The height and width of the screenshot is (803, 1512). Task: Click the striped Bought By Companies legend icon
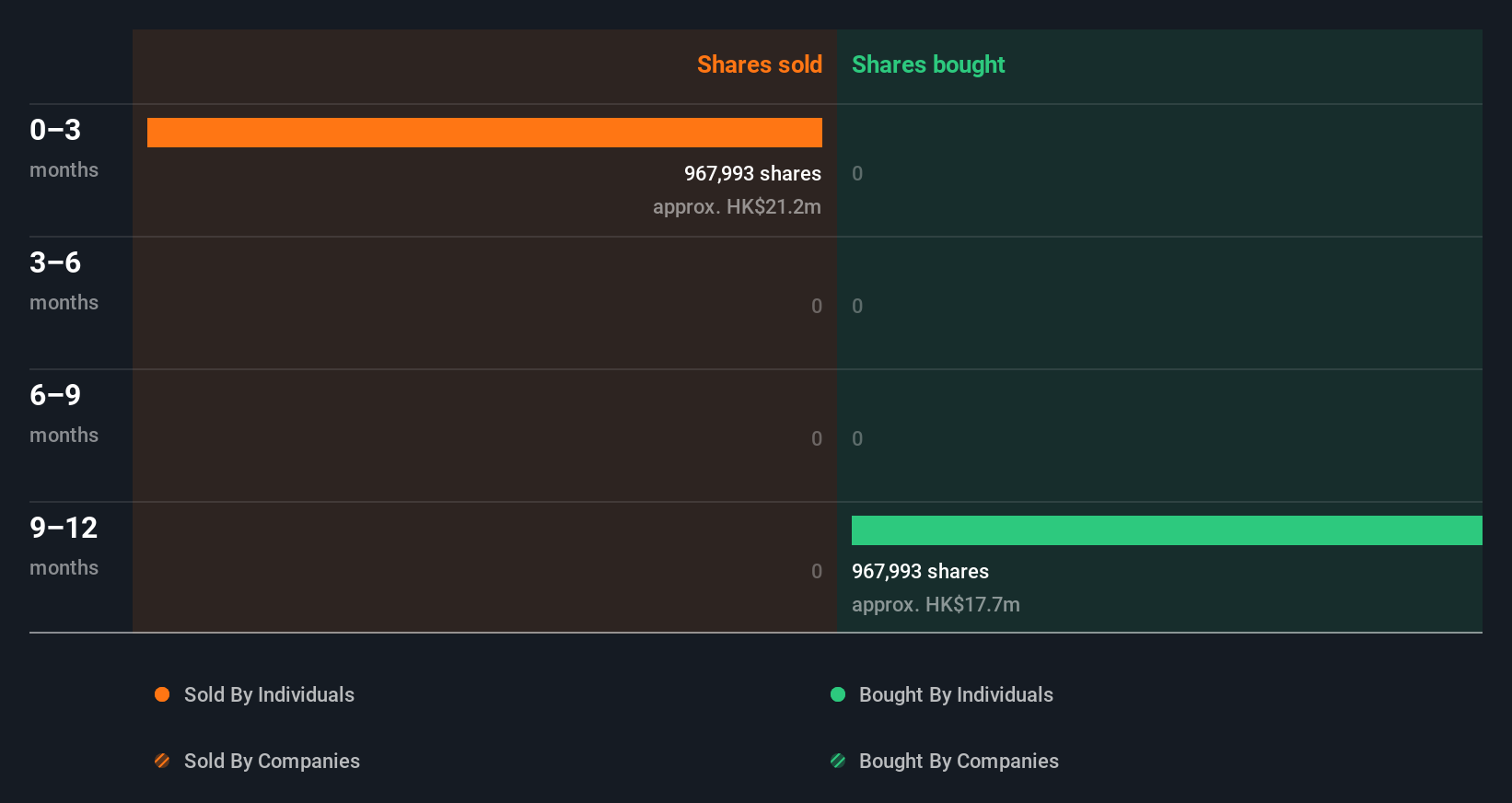coord(838,761)
